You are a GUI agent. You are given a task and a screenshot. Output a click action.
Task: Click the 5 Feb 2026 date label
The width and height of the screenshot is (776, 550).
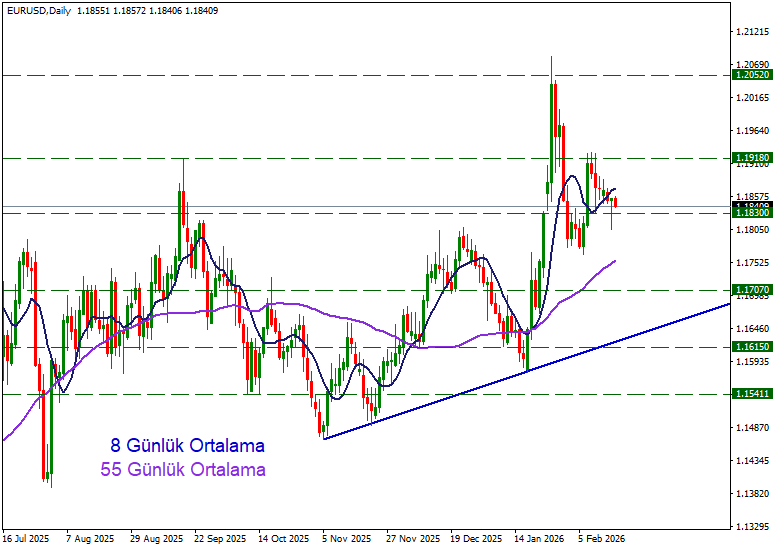tap(602, 538)
